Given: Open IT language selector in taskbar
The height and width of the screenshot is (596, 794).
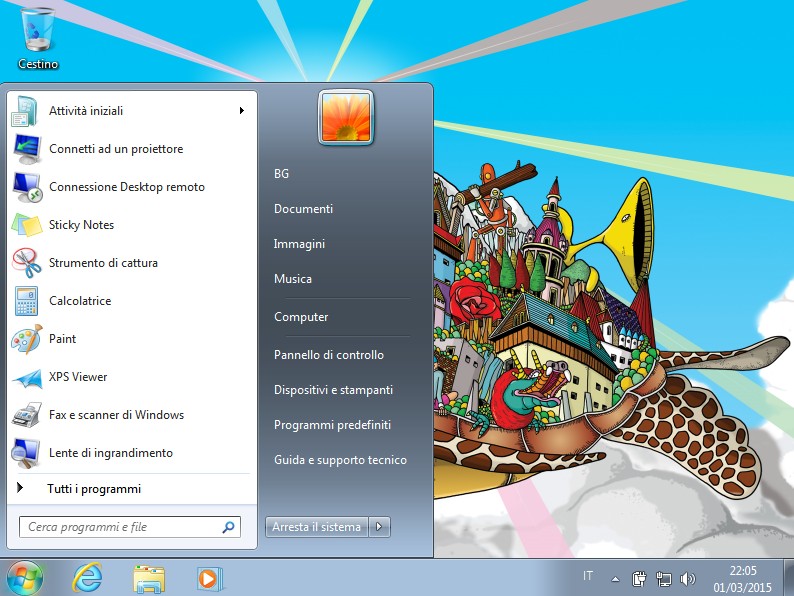Looking at the screenshot, I should click(x=587, y=576).
